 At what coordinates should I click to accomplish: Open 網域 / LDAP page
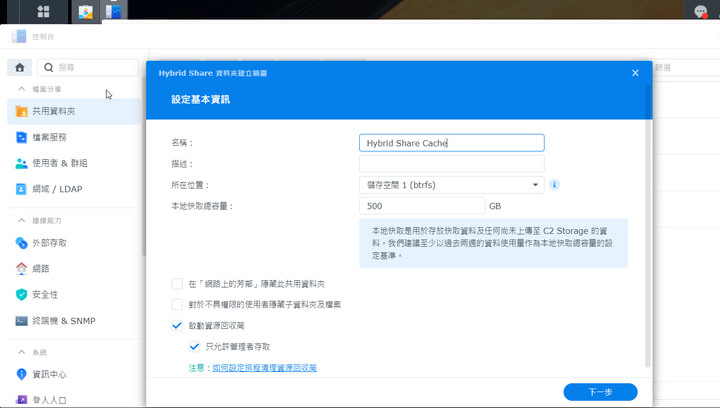74,189
